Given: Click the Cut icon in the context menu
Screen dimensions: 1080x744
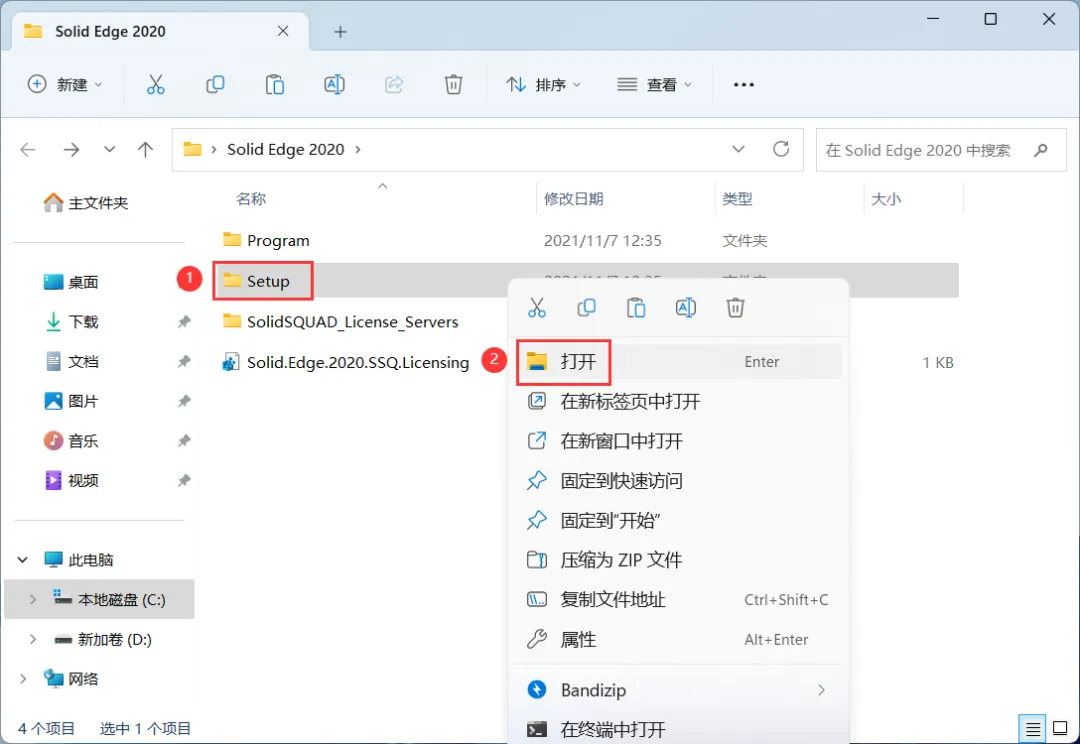Looking at the screenshot, I should [x=537, y=307].
